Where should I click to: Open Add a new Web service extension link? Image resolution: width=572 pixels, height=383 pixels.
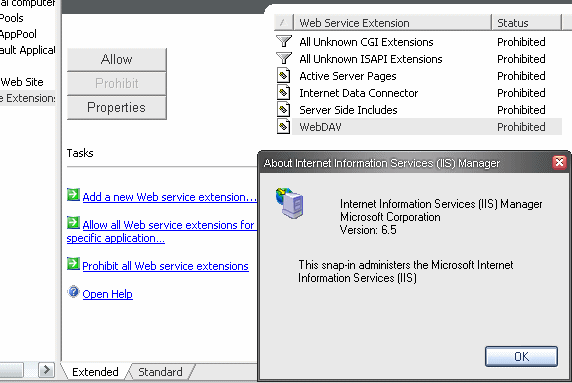170,197
